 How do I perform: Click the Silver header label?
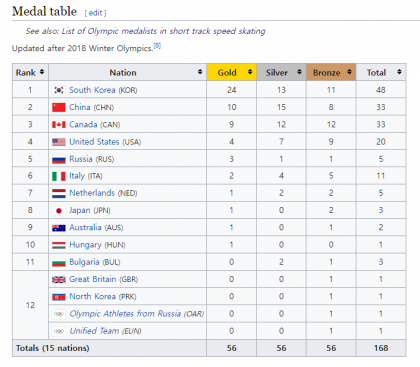point(277,73)
